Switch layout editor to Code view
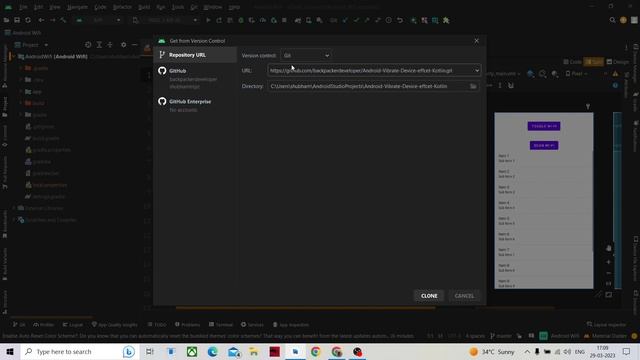Screen dimensions: 640x360 (x=572, y=62)
